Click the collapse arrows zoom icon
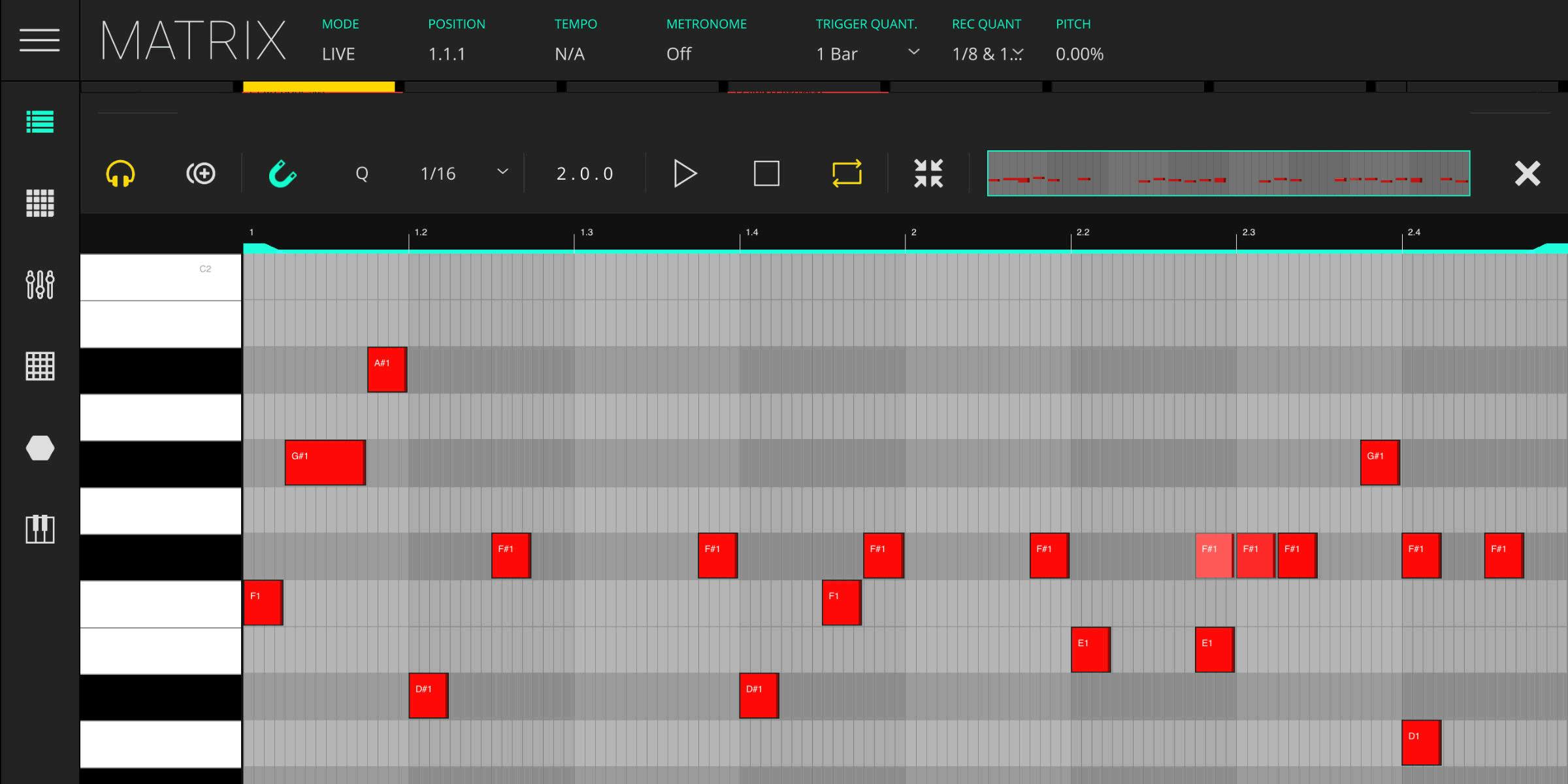1568x784 pixels. 928,174
